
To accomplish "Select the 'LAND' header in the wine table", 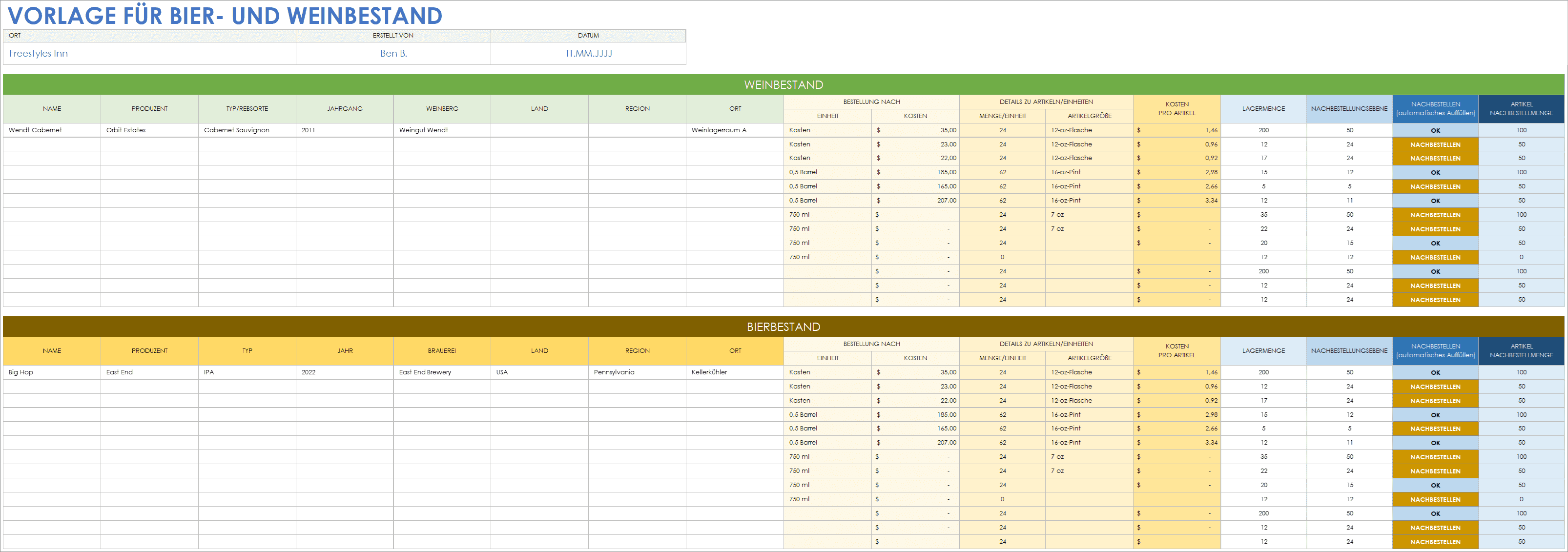I will (x=539, y=109).
